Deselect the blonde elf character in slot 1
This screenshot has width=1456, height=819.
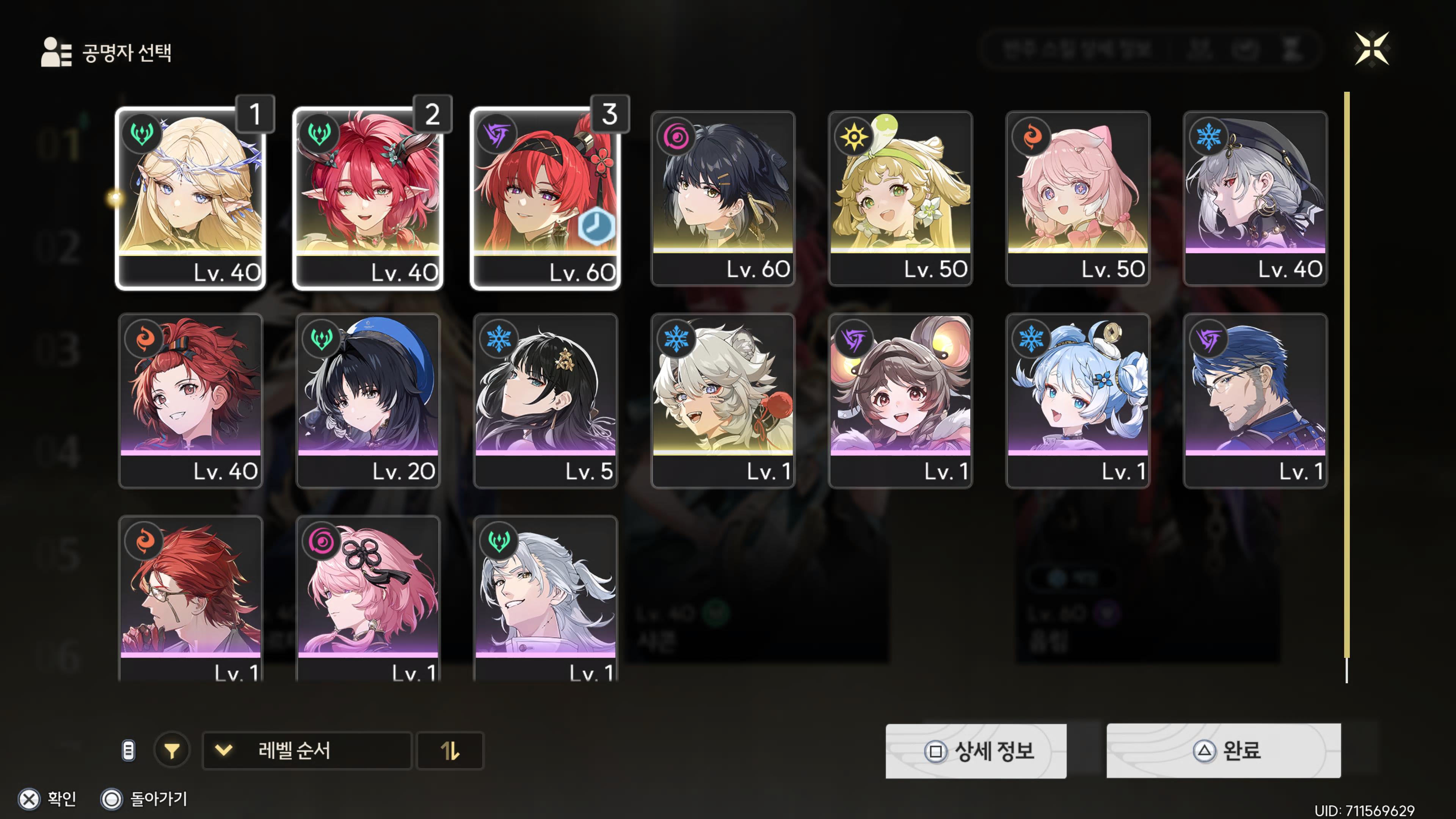(190, 198)
